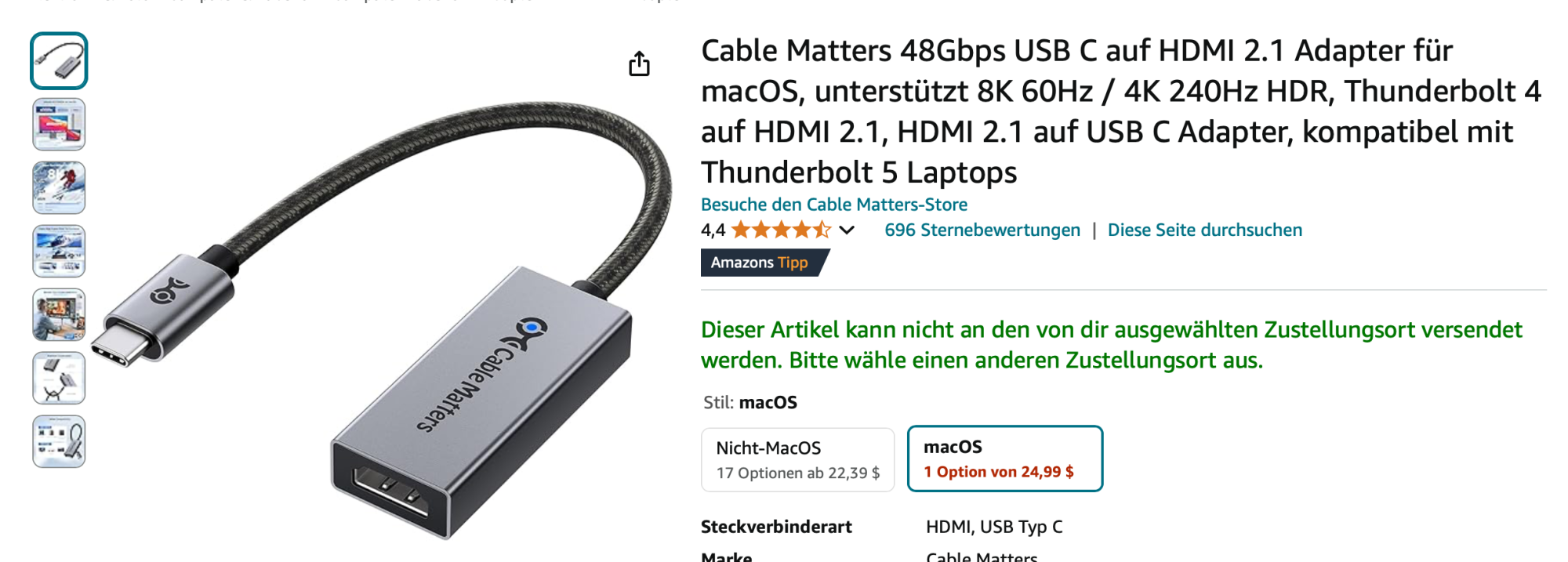Show the thumbnail of man at desk
This screenshot has height=562, width=1568.
click(x=59, y=314)
